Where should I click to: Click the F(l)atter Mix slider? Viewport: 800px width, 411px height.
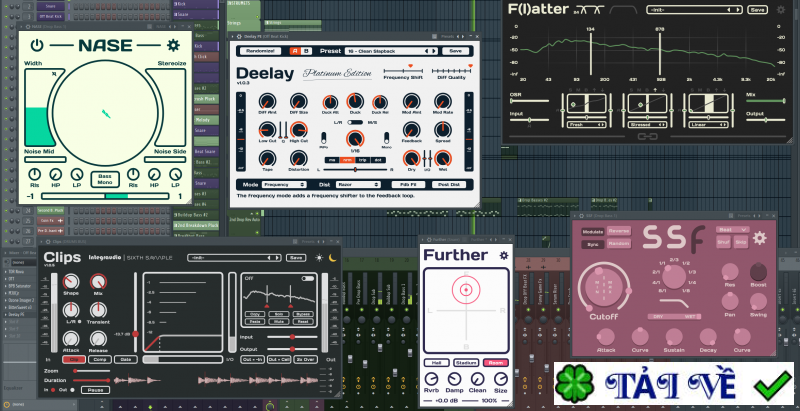tap(765, 101)
